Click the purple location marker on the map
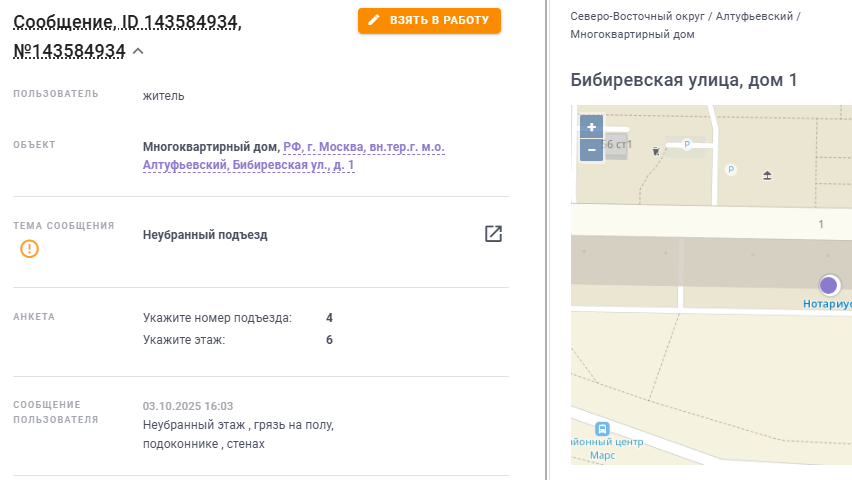852x480 pixels. pyautogui.click(x=828, y=285)
